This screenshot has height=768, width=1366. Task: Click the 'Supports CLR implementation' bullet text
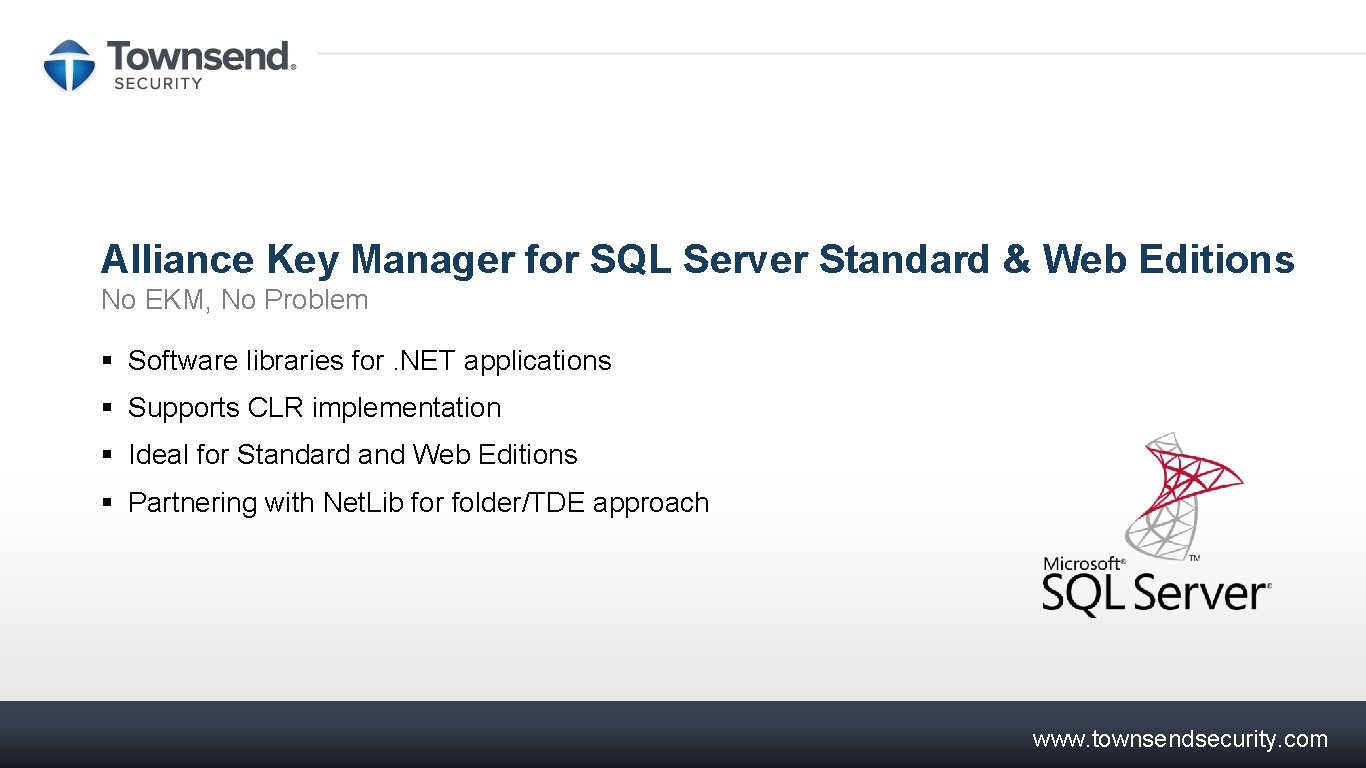click(x=314, y=408)
